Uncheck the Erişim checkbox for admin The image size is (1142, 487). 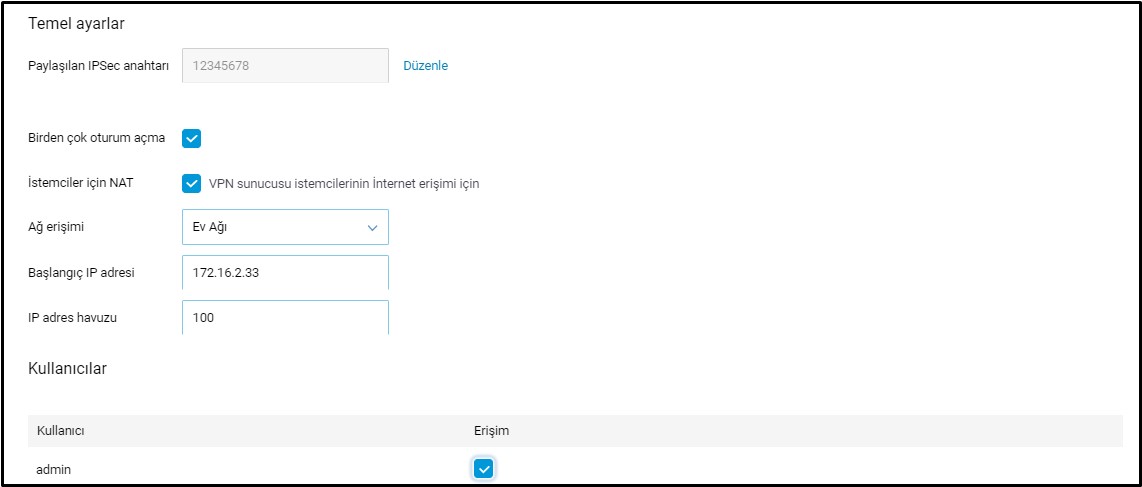[484, 468]
